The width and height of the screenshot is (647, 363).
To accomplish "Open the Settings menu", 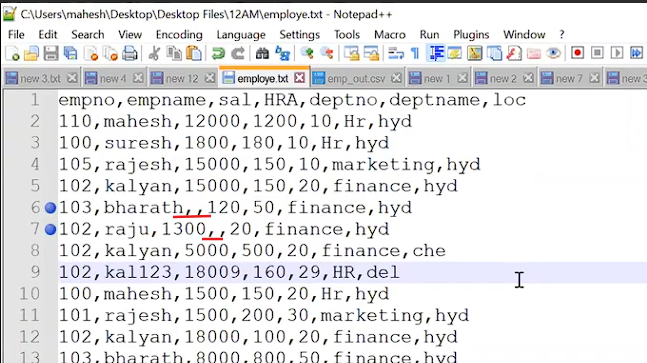I will point(300,35).
